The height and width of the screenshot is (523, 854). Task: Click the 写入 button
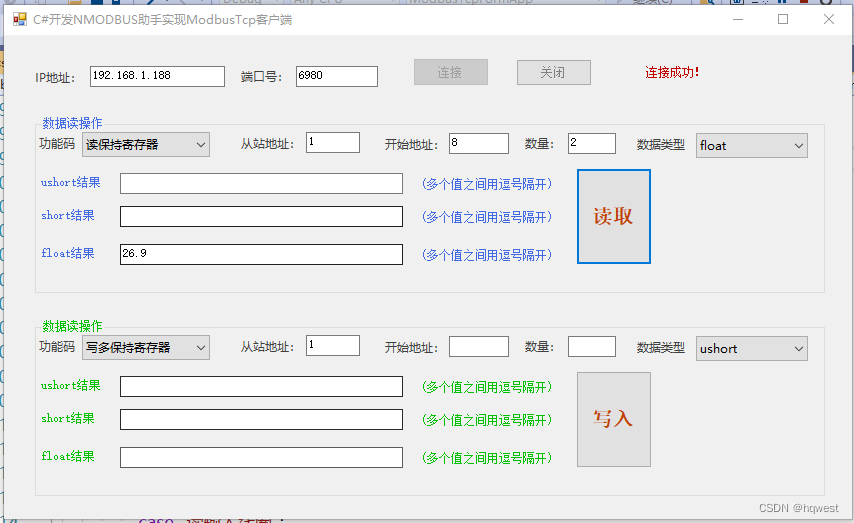click(614, 419)
